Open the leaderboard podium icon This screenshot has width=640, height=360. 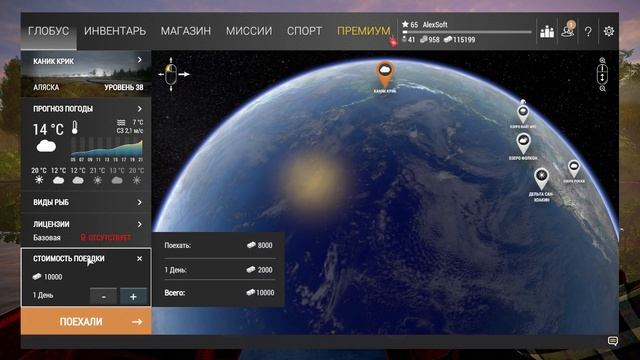547,31
